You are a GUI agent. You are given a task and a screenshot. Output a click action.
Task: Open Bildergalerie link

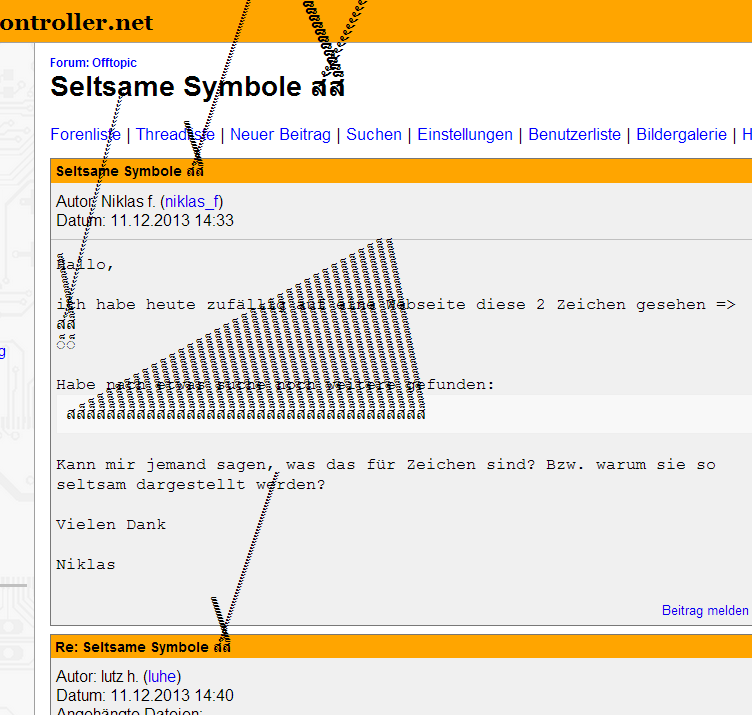[681, 134]
